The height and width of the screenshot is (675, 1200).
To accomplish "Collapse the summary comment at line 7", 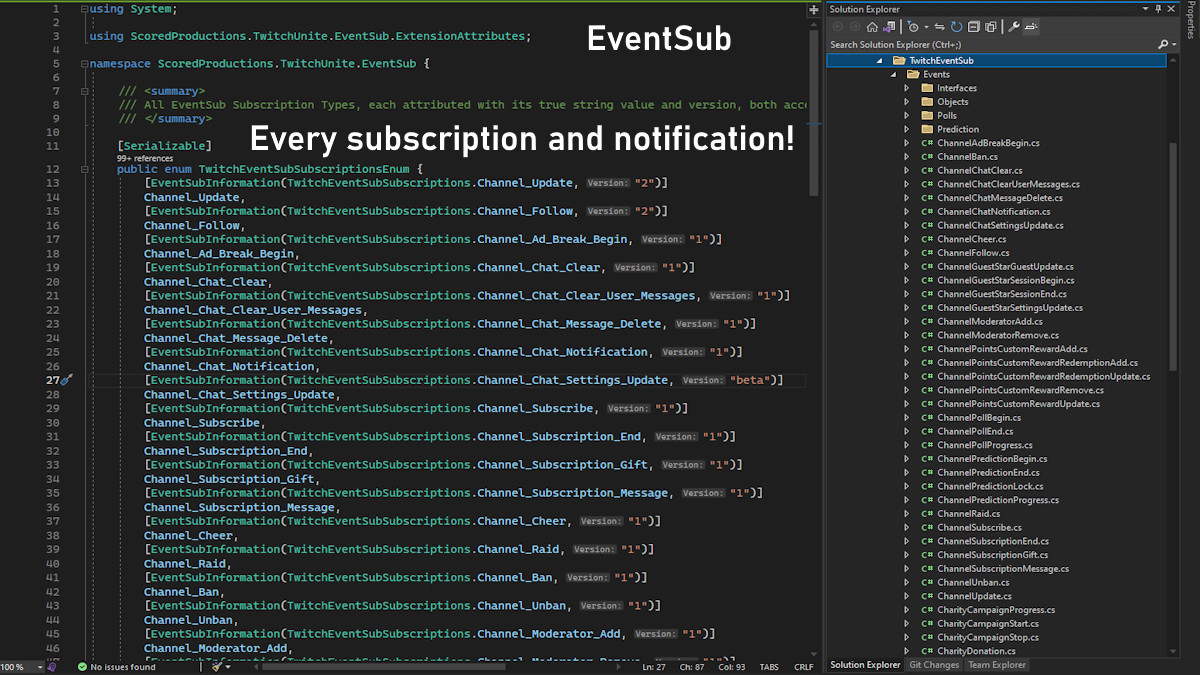I will point(84,92).
